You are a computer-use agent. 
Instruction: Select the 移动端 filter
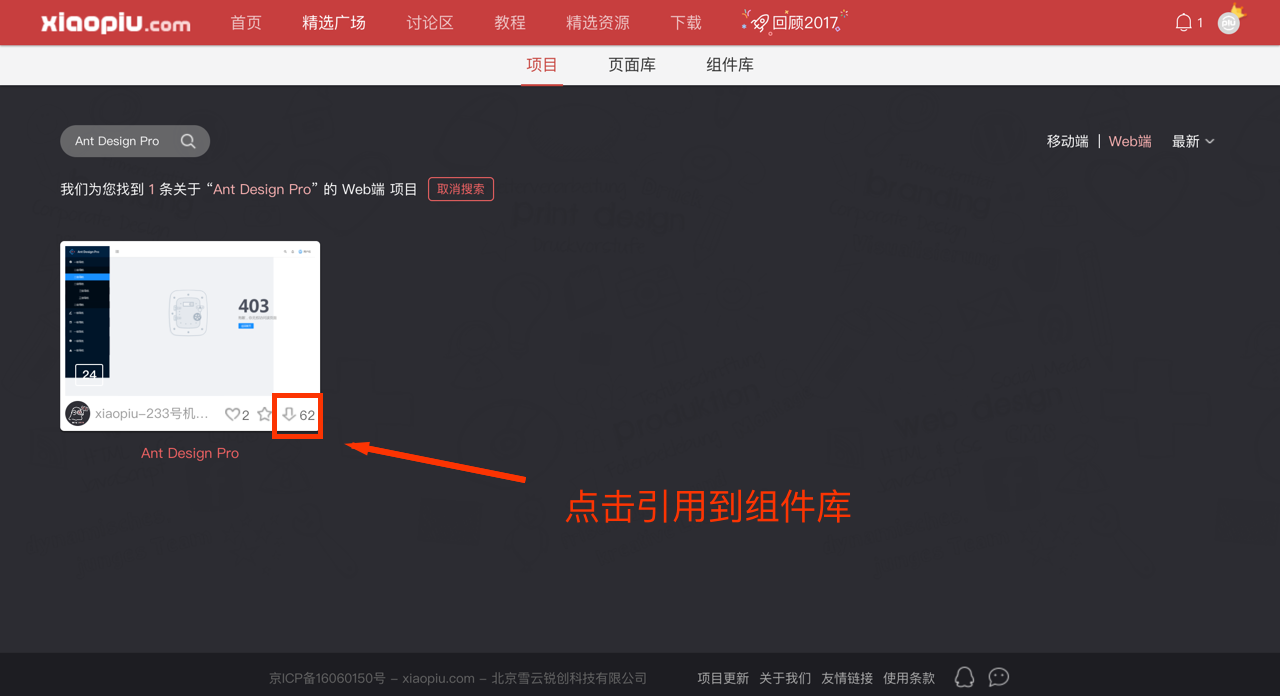tap(1068, 141)
